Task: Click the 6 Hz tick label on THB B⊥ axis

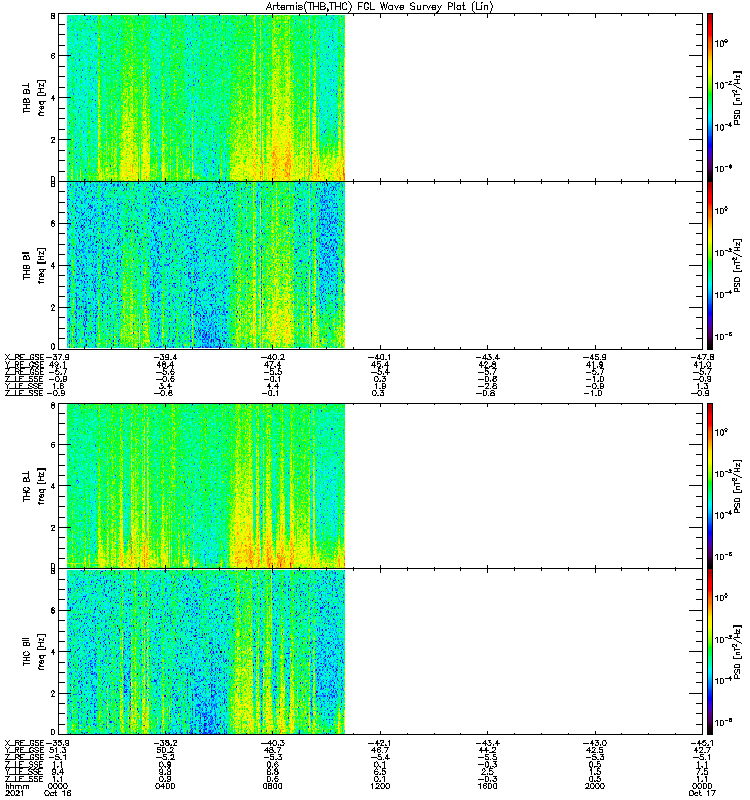Action: click(x=53, y=56)
